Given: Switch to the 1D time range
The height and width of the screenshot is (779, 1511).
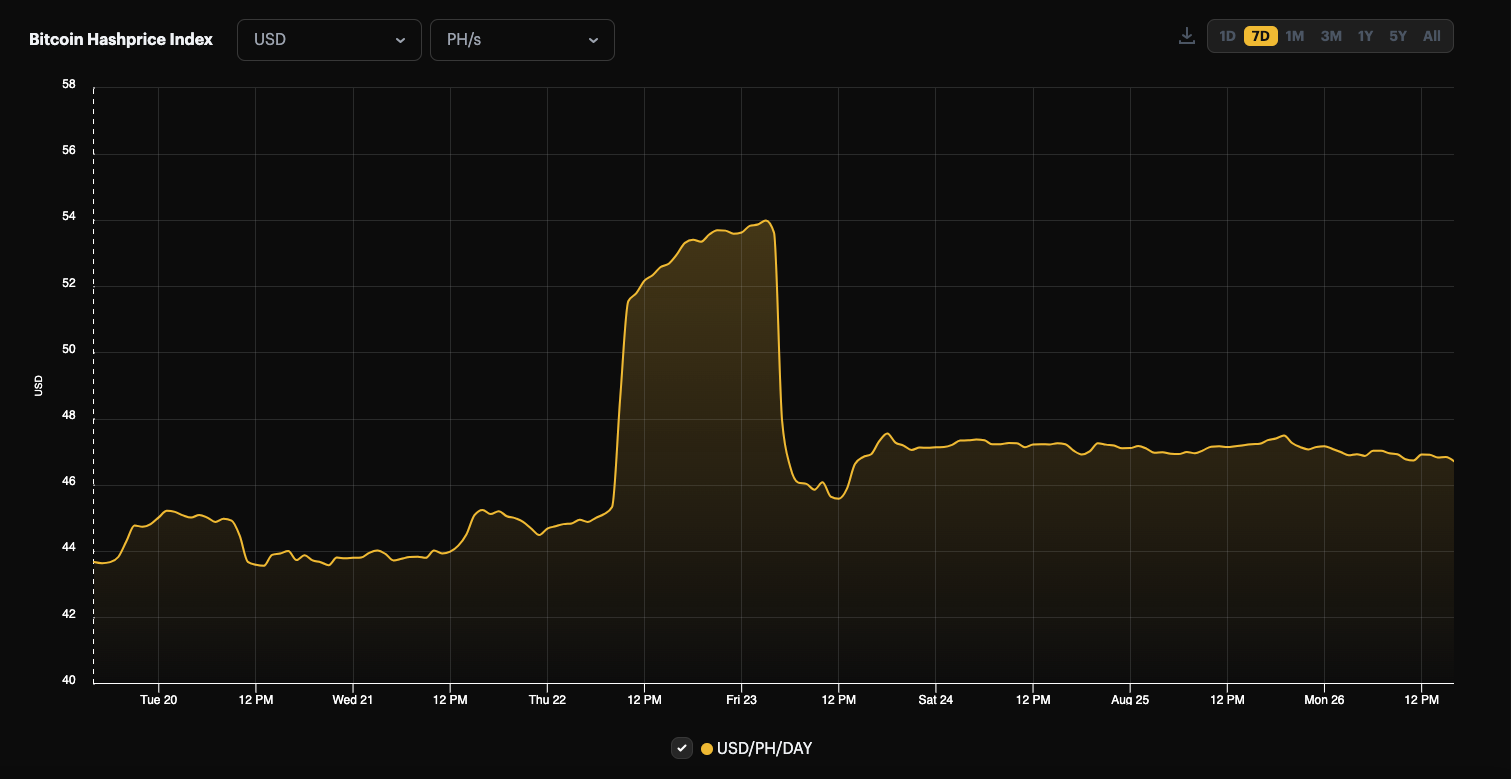Looking at the screenshot, I should 1226,35.
